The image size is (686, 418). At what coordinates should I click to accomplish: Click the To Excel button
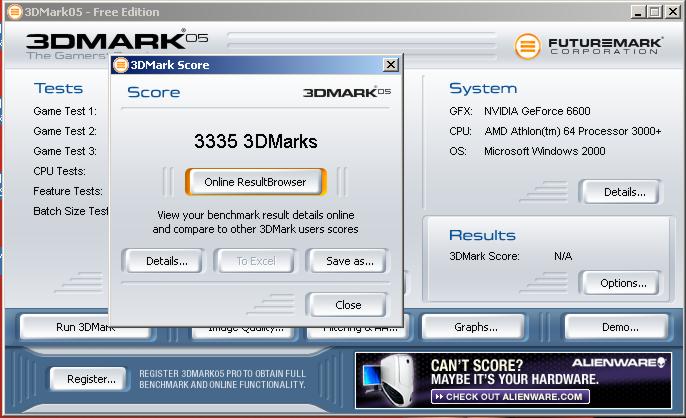(255, 261)
